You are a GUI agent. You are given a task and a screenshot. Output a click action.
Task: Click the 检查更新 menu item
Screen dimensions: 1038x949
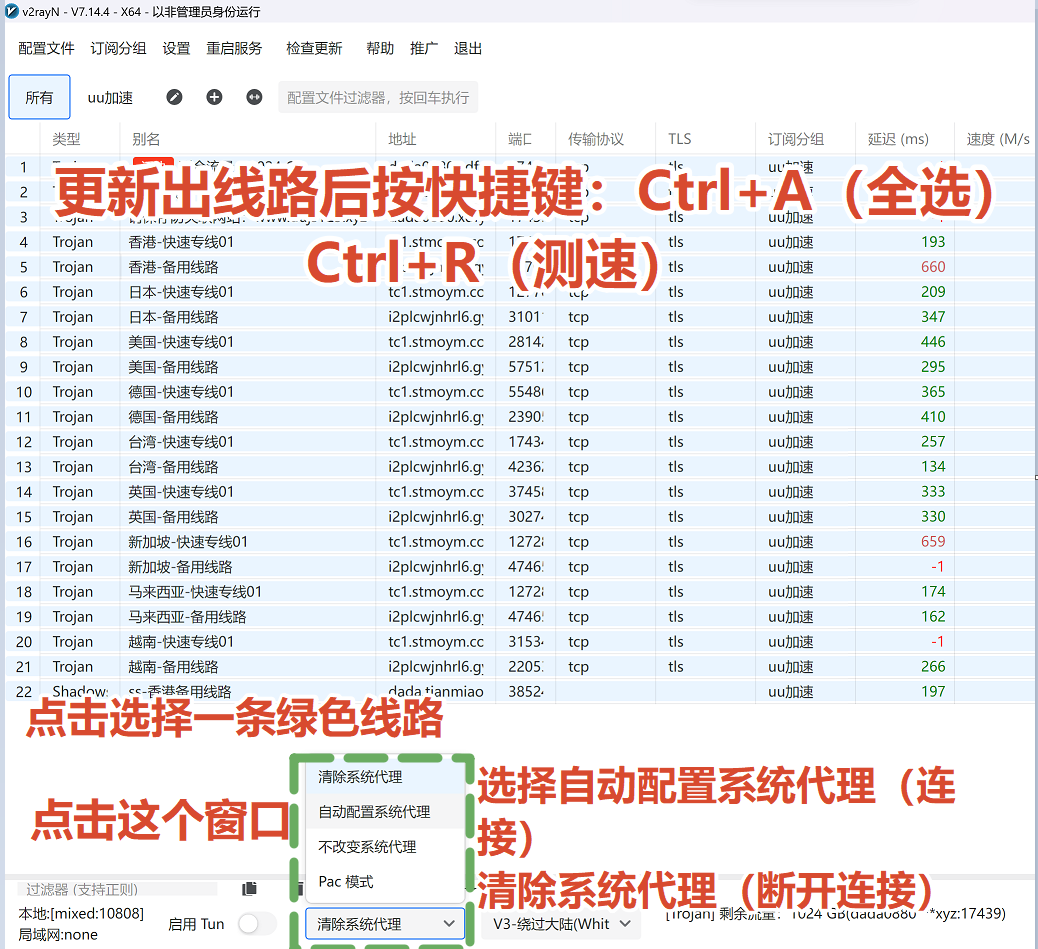pos(314,48)
